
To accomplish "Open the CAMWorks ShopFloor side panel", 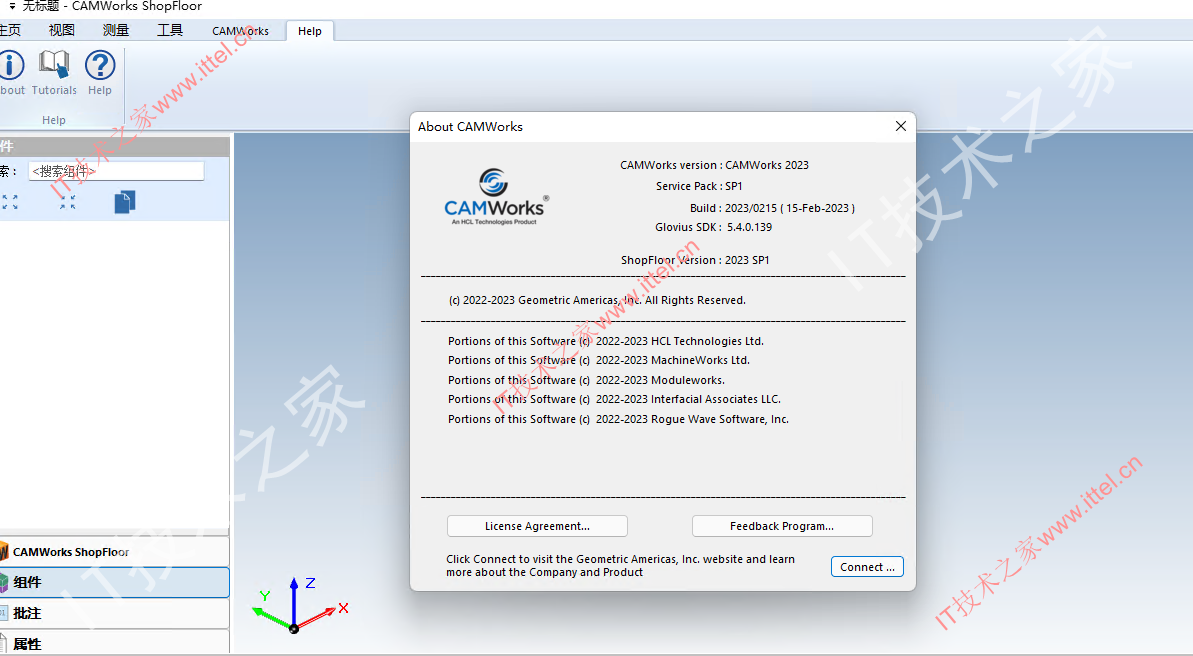I will [114, 552].
